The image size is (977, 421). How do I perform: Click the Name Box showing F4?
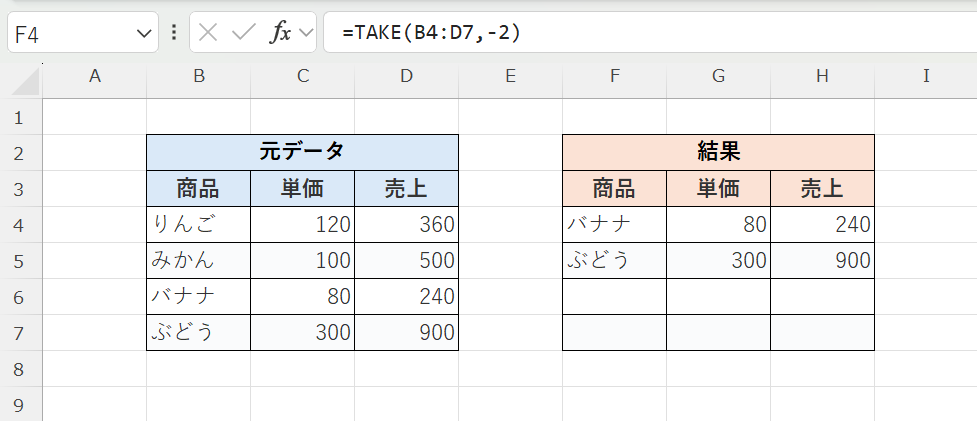pos(70,34)
